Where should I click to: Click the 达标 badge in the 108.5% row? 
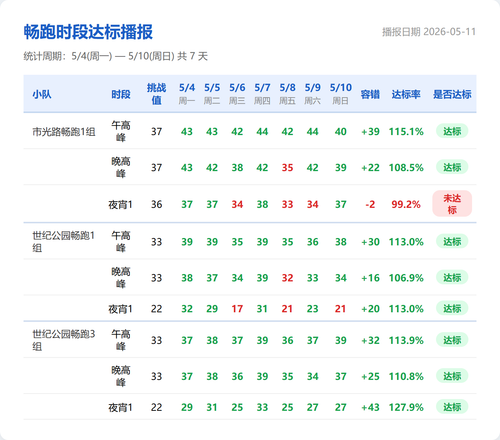click(452, 167)
